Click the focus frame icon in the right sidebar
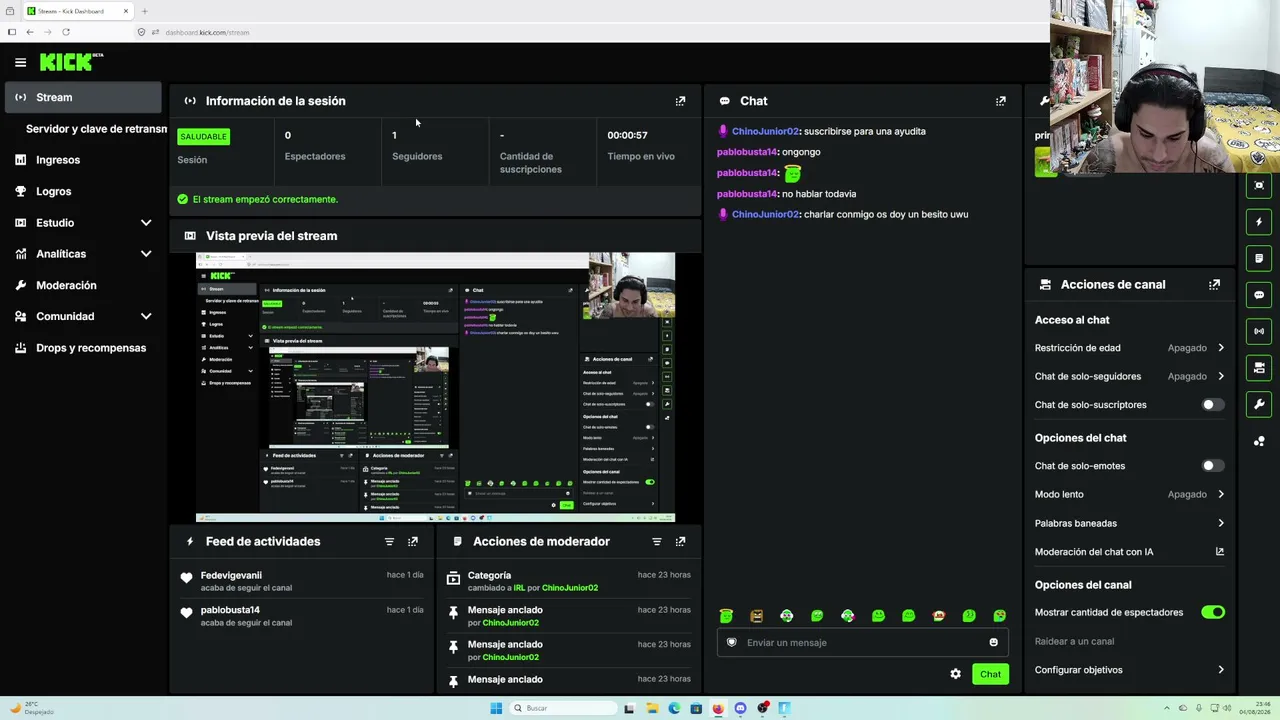 [1259, 185]
